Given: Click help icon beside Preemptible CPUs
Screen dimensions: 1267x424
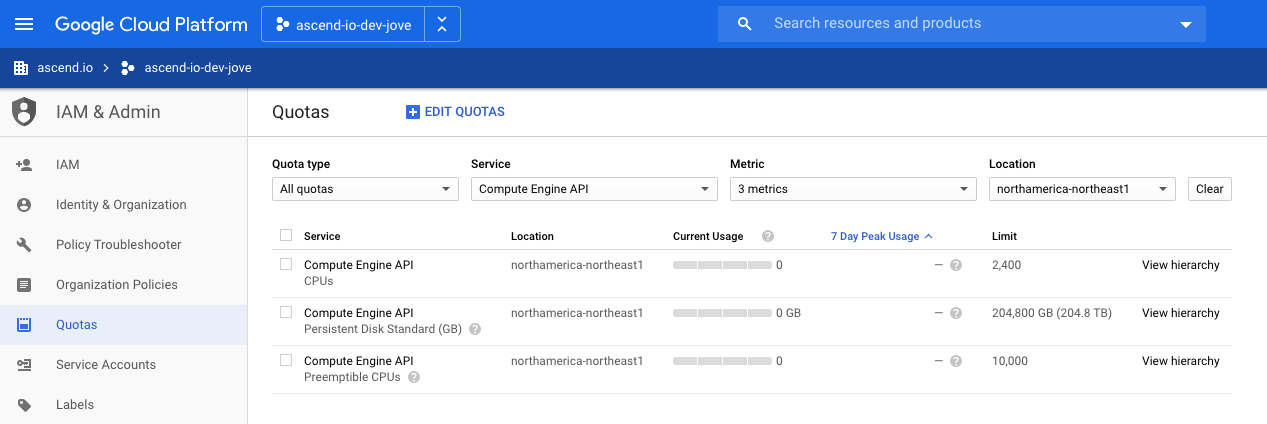Looking at the screenshot, I should pyautogui.click(x=414, y=377).
